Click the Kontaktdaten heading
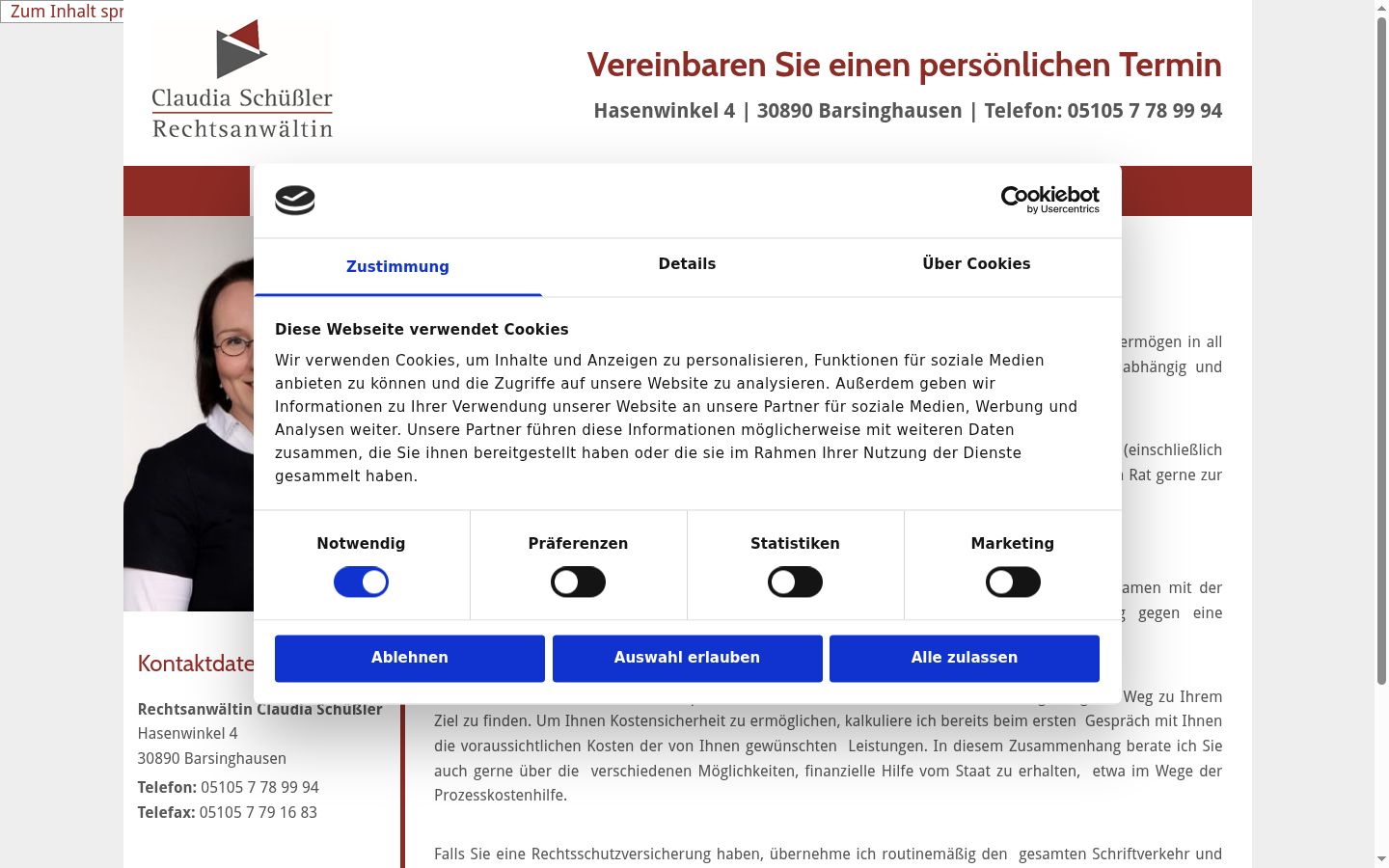The height and width of the screenshot is (868, 1389). click(x=196, y=664)
